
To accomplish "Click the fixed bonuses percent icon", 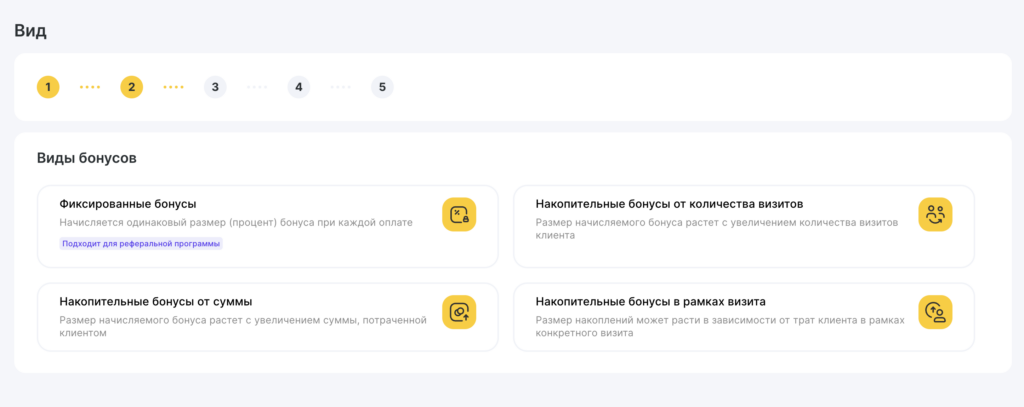I will tap(459, 215).
